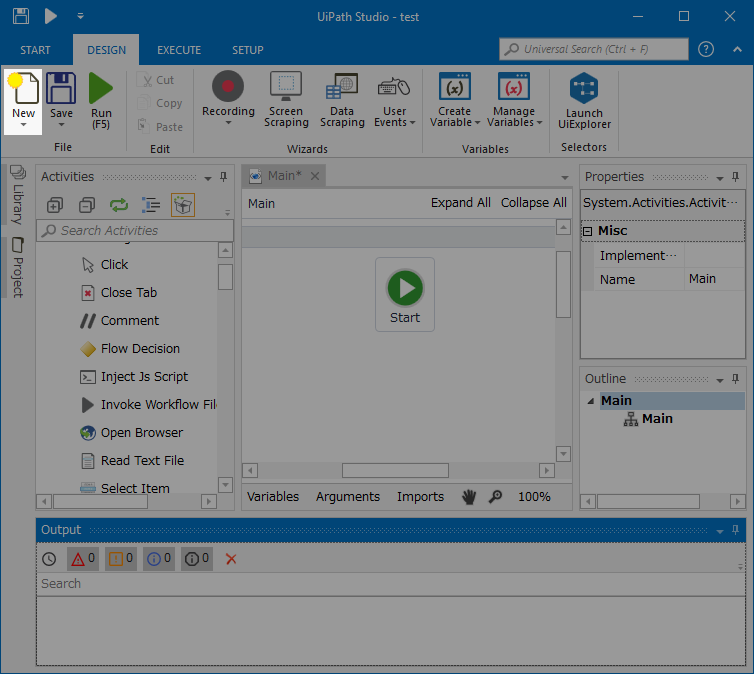Open the Arguments bottom tab
Viewport: 754px width, 674px height.
(x=348, y=497)
